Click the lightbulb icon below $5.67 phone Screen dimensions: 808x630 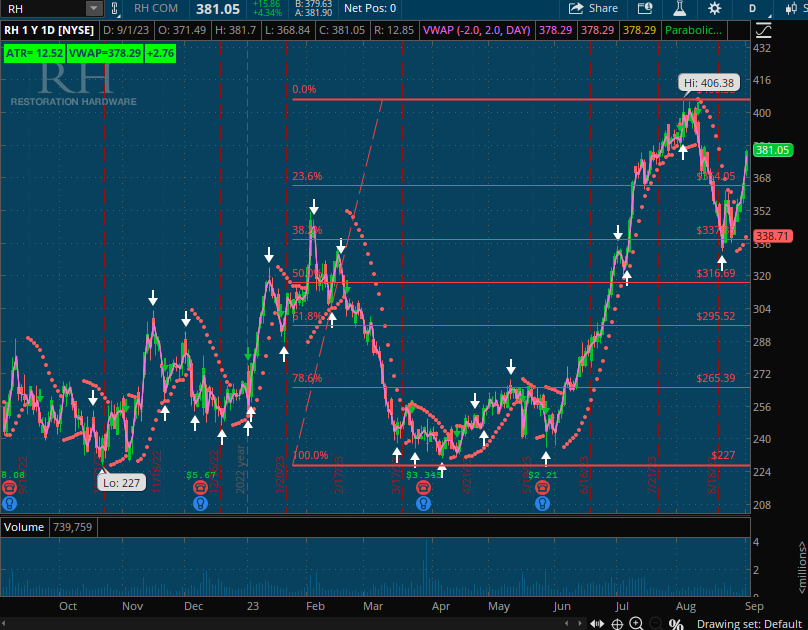point(200,503)
